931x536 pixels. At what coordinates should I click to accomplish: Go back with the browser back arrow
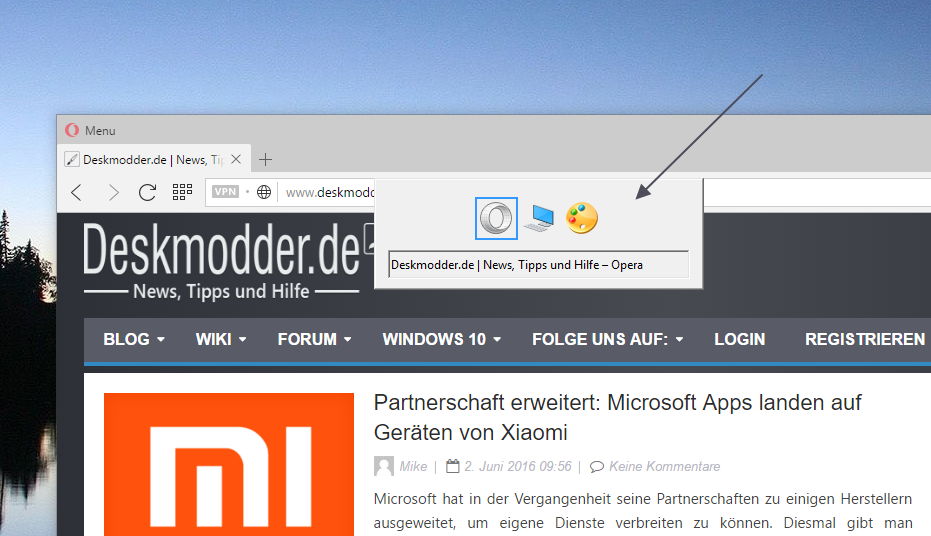click(77, 192)
